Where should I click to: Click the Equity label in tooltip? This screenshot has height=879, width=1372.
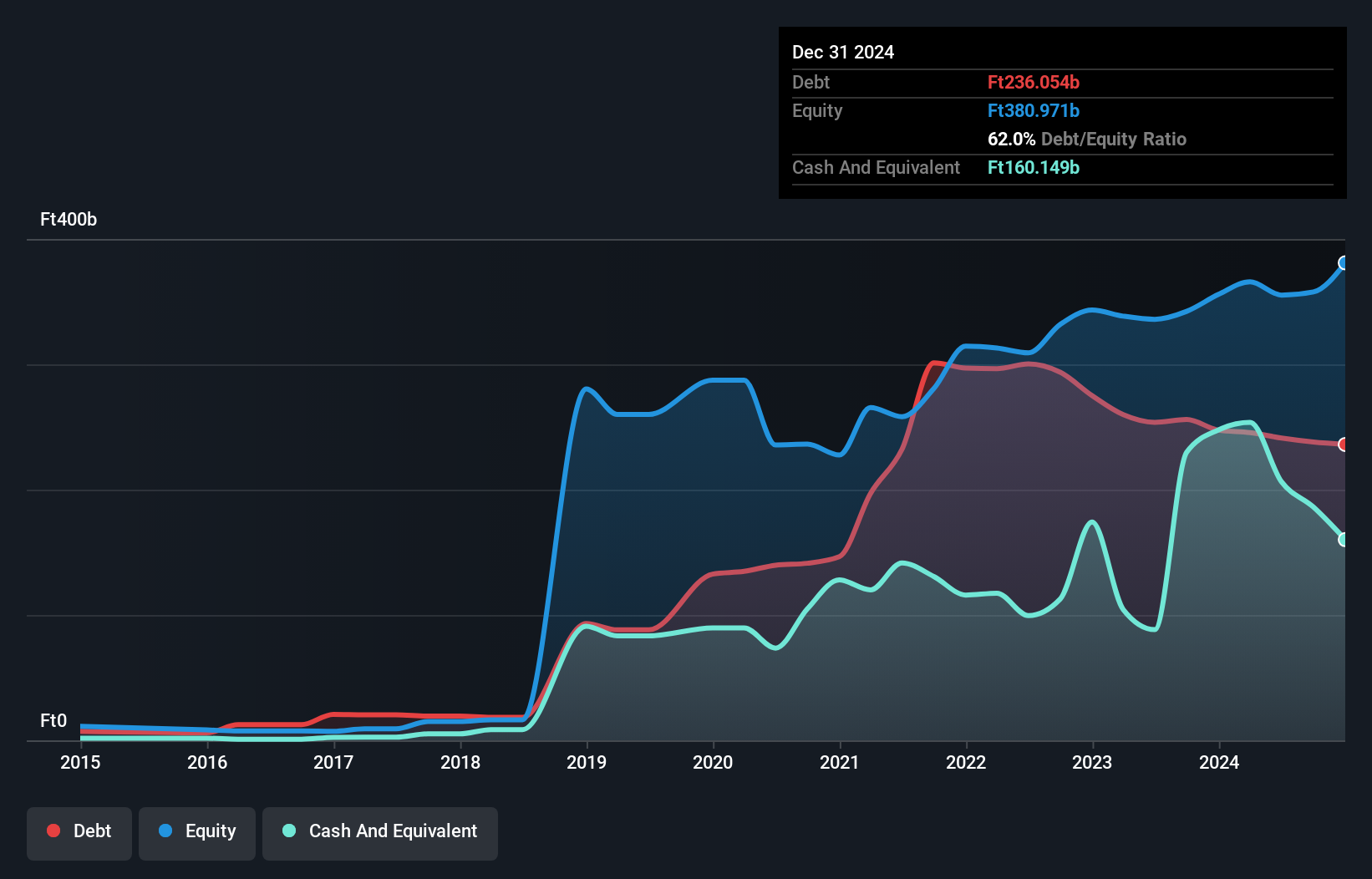tap(817, 111)
